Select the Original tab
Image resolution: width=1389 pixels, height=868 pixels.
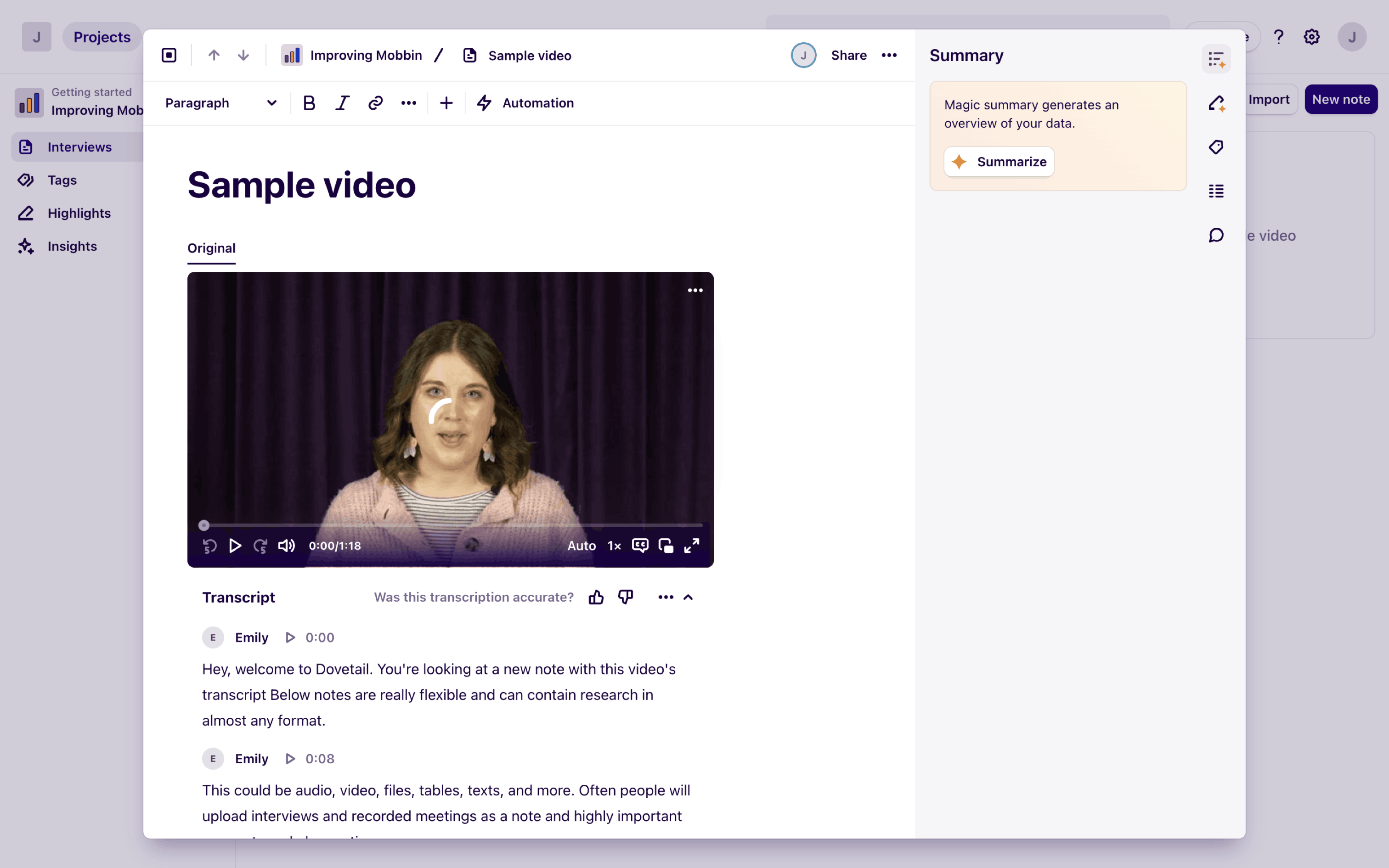click(211, 248)
